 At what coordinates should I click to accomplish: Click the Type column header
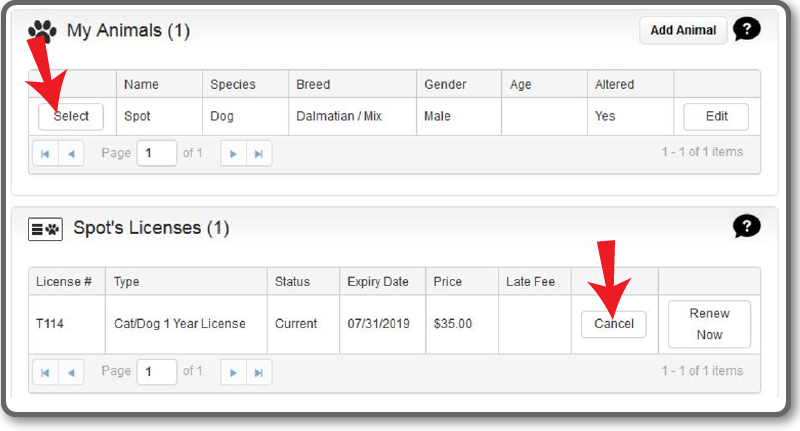point(186,282)
